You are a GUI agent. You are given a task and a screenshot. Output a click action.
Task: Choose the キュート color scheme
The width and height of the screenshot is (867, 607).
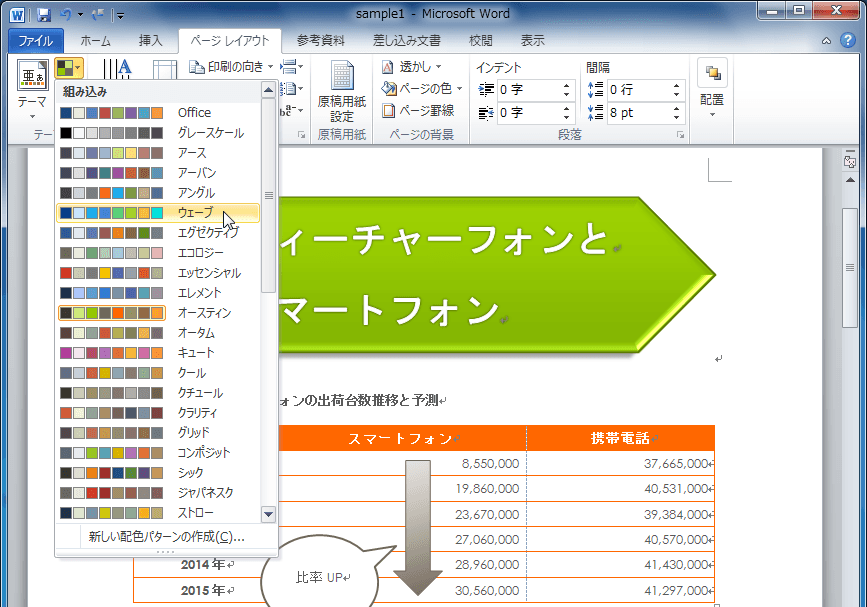point(158,353)
